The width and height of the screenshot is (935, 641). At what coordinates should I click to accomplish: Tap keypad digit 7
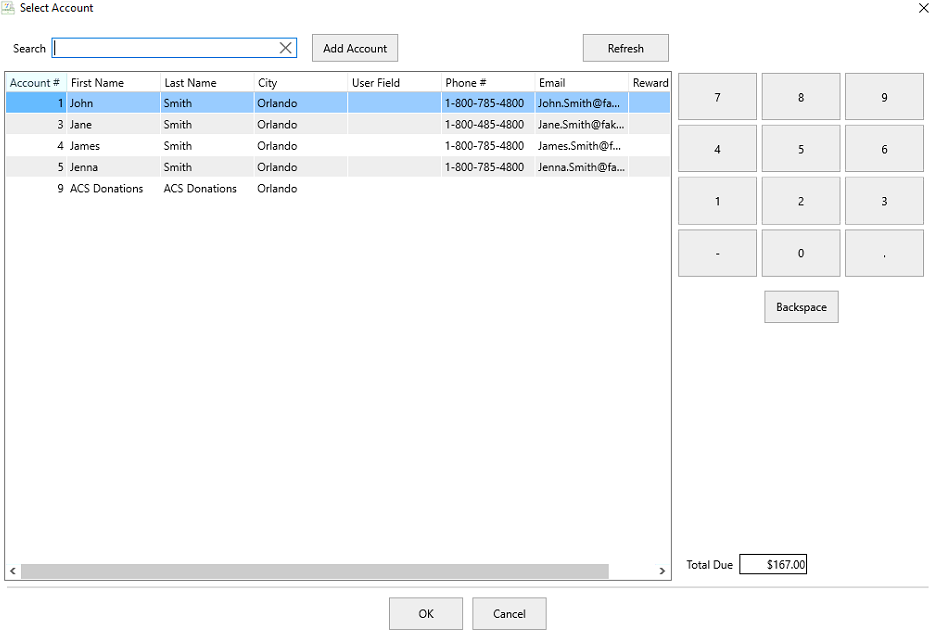717,97
